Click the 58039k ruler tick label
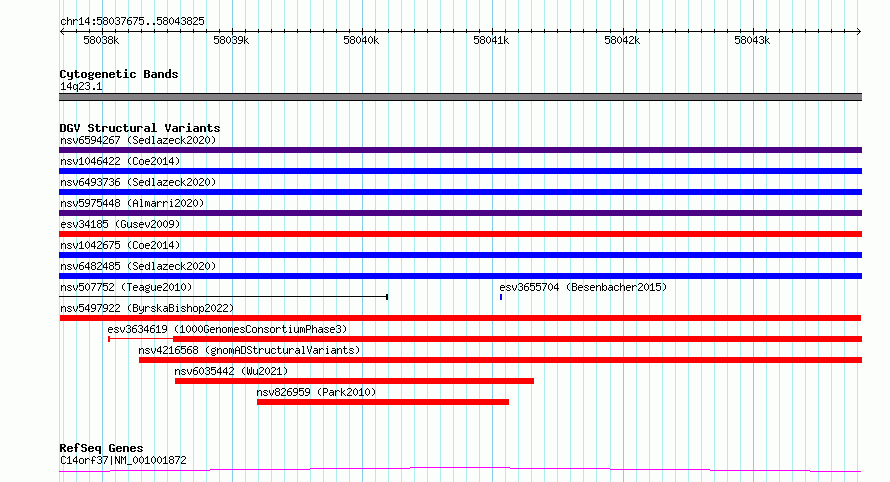This screenshot has height=482, width=890. click(x=231, y=40)
